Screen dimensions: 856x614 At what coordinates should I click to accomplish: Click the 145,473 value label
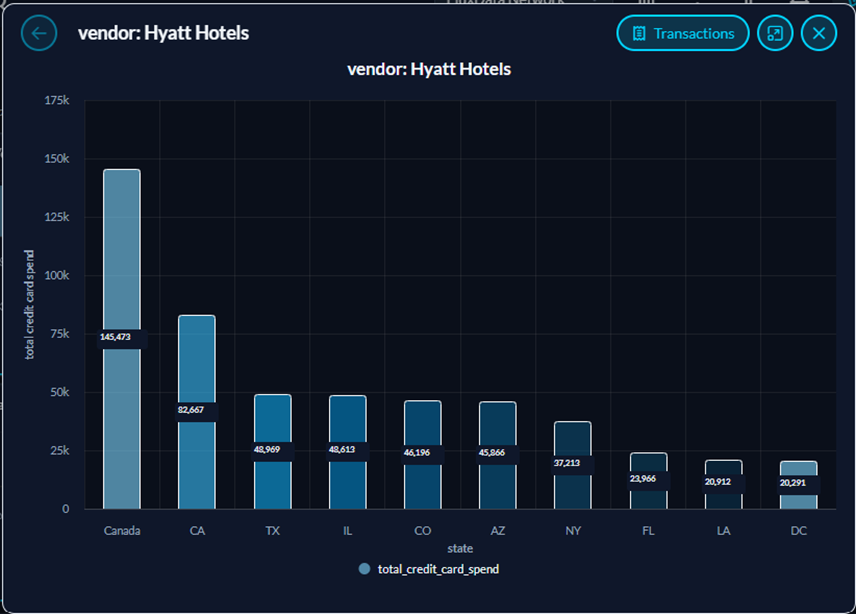pyautogui.click(x=116, y=337)
